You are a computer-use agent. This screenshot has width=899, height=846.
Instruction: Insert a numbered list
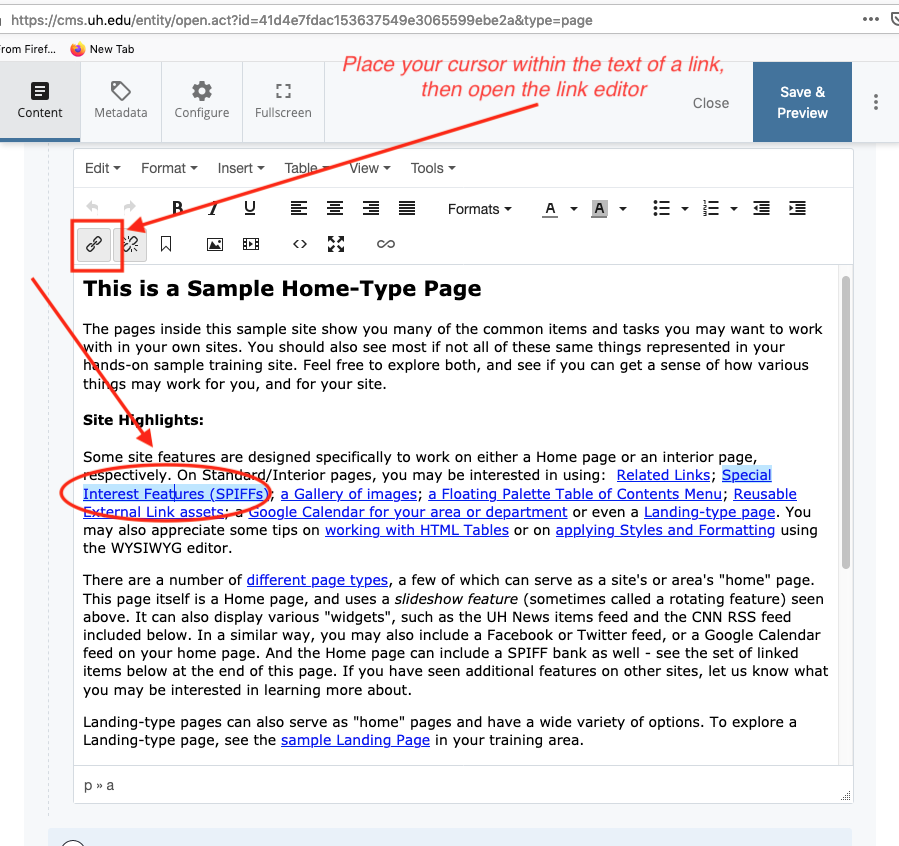(710, 209)
